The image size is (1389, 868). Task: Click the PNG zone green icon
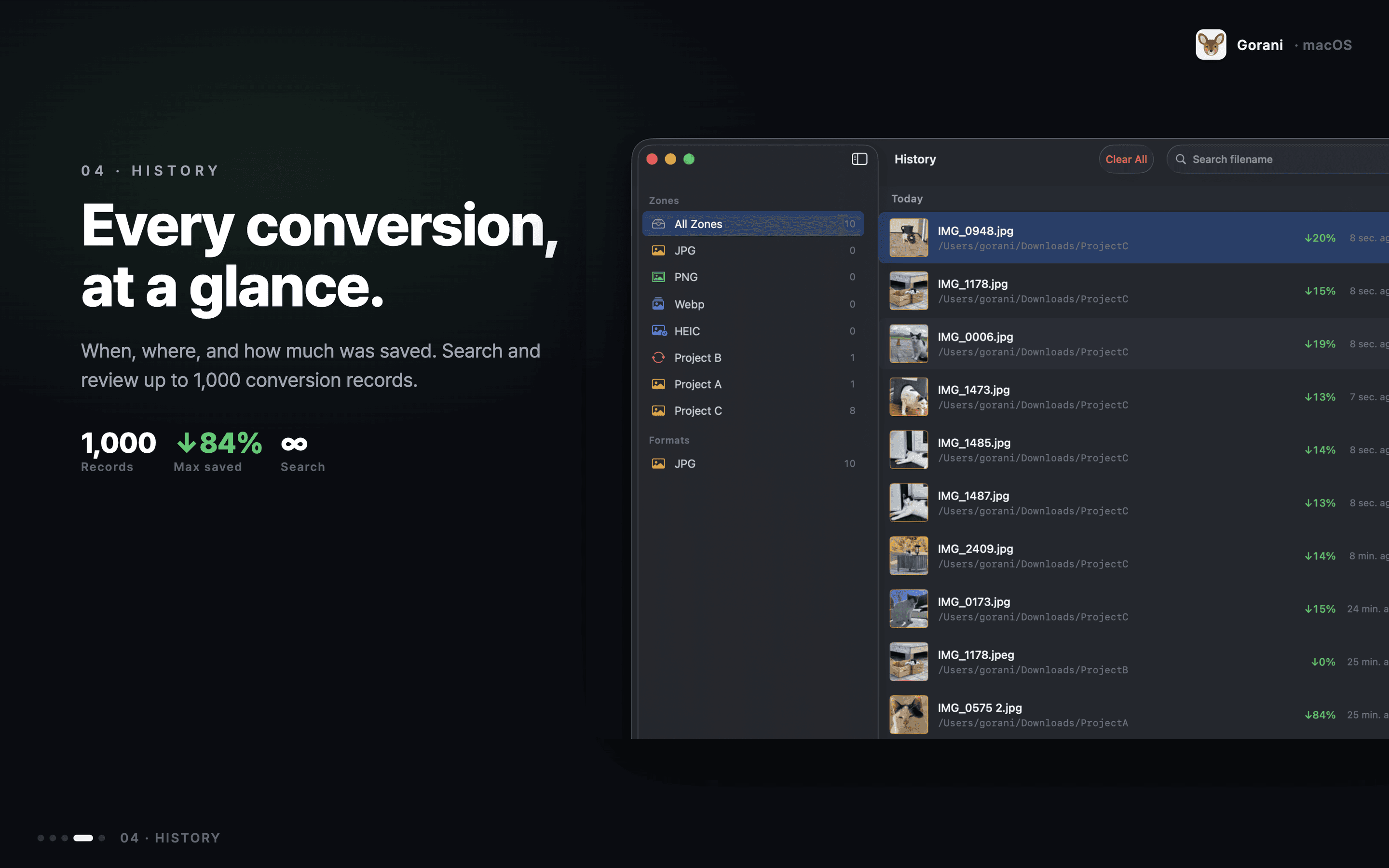pos(658,277)
